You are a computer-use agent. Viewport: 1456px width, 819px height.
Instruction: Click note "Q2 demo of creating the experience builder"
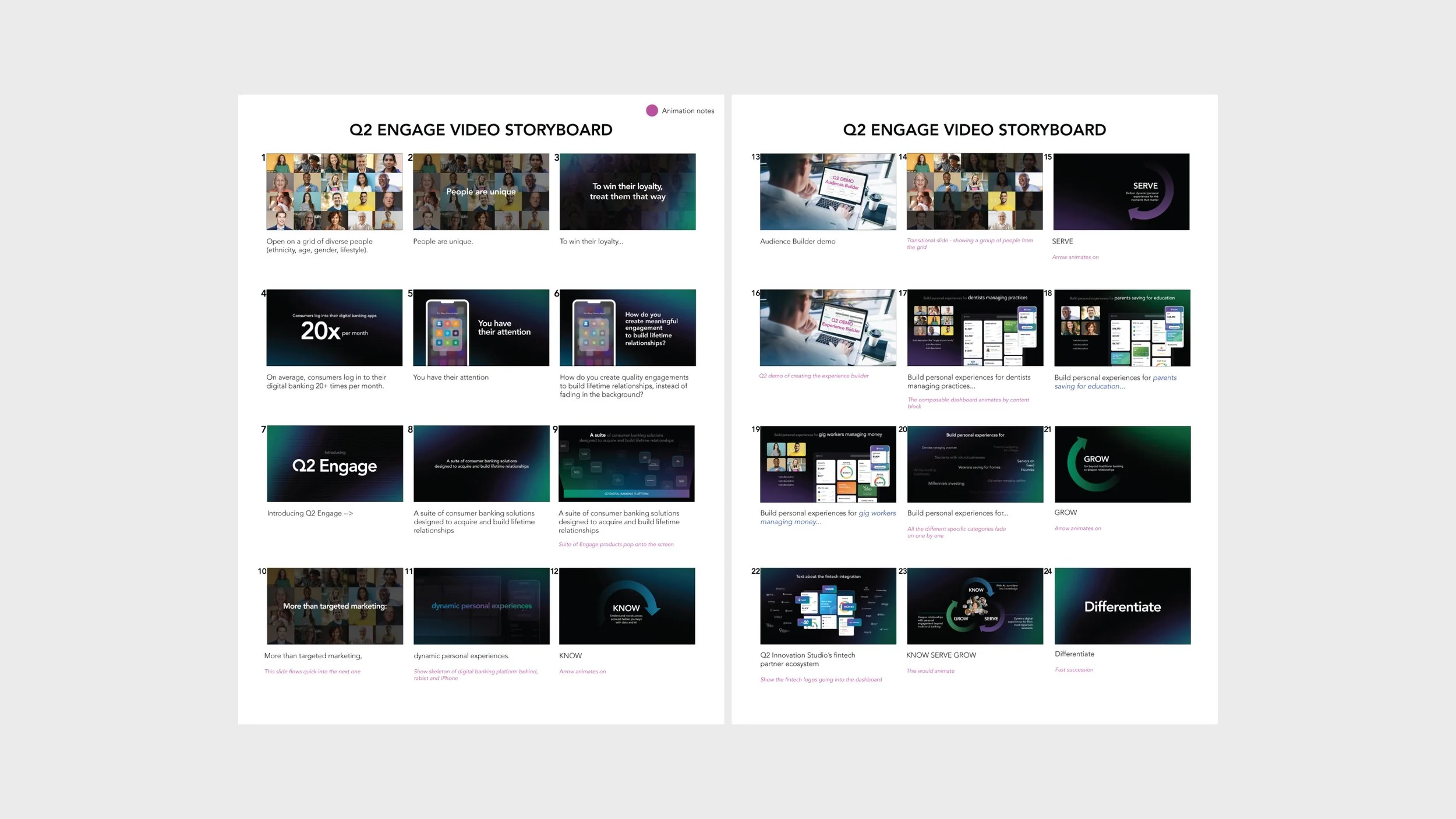814,376
